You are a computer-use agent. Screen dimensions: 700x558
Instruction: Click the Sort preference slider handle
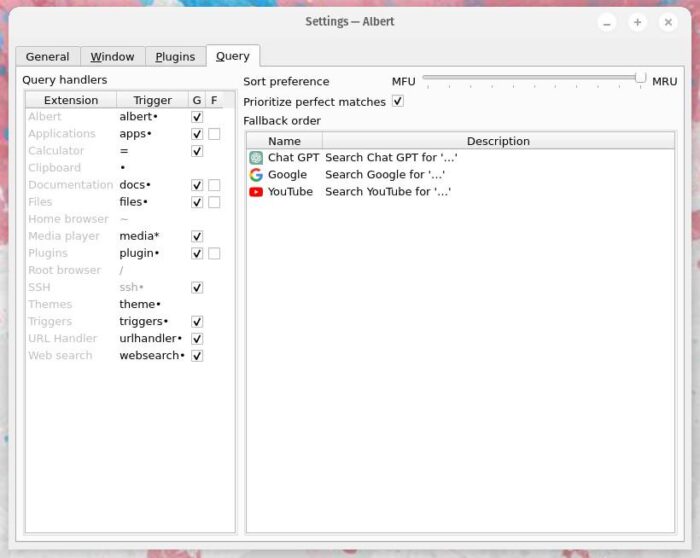(x=641, y=78)
